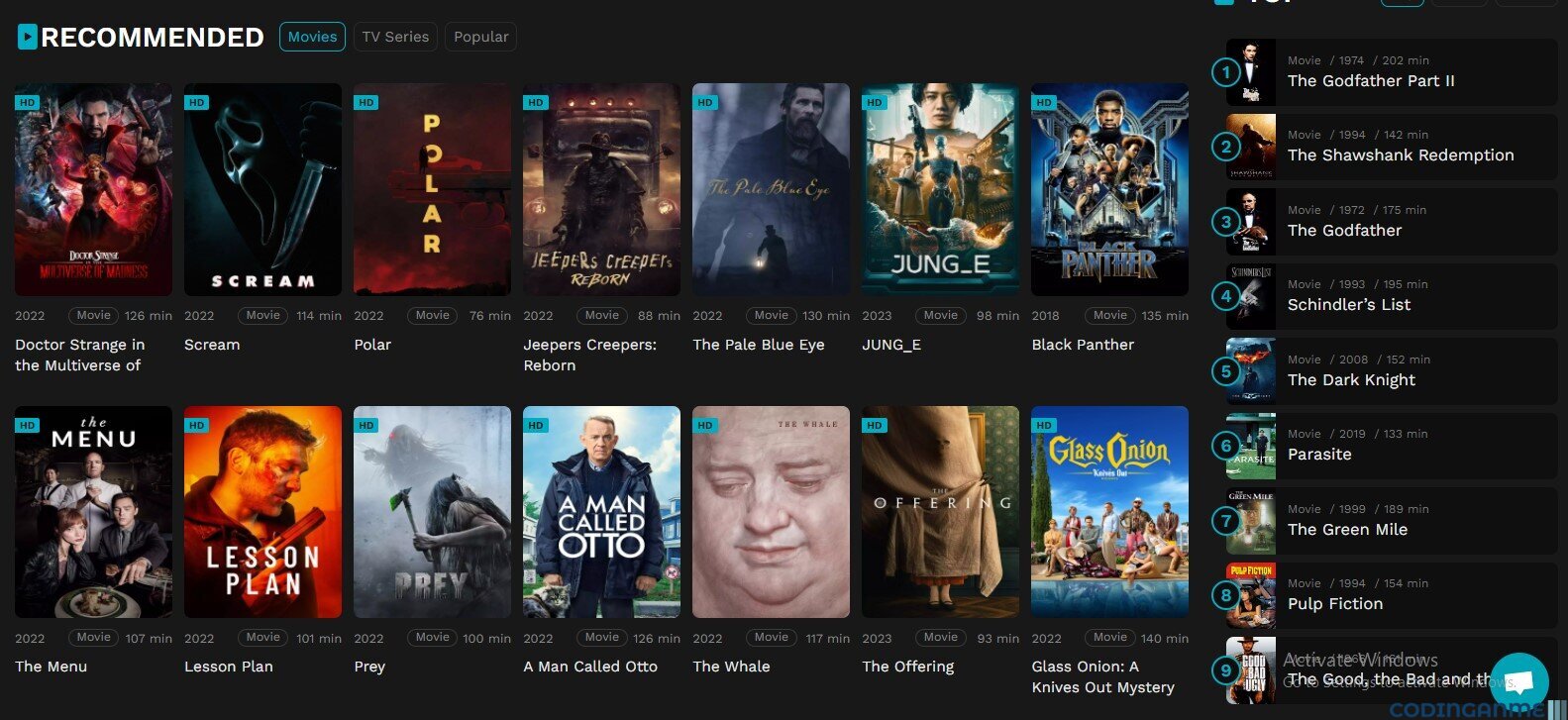The width and height of the screenshot is (1568, 720).
Task: Open the Scream movie poster
Action: point(262,189)
